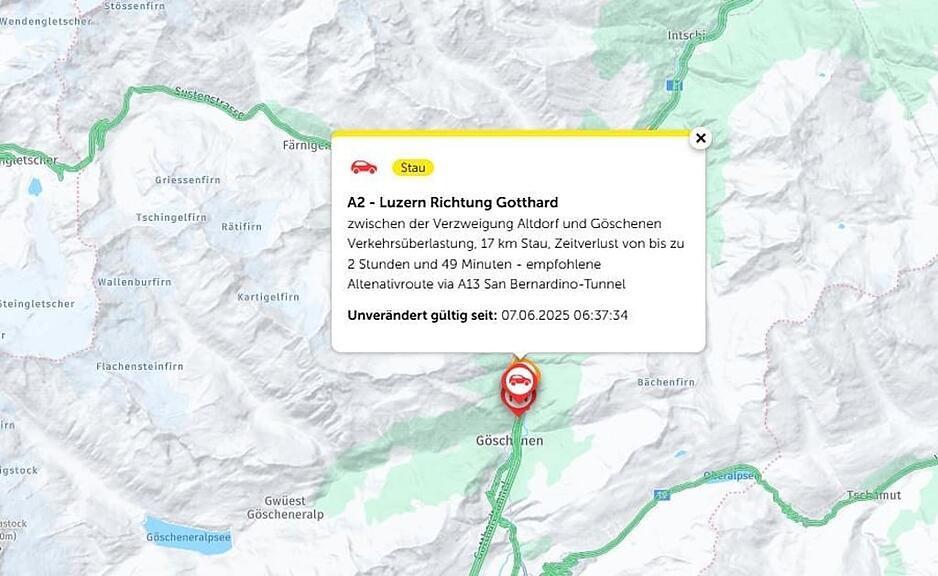This screenshot has height=576, width=938.
Task: Click the Bächenfirn glacier label
Action: point(666,382)
